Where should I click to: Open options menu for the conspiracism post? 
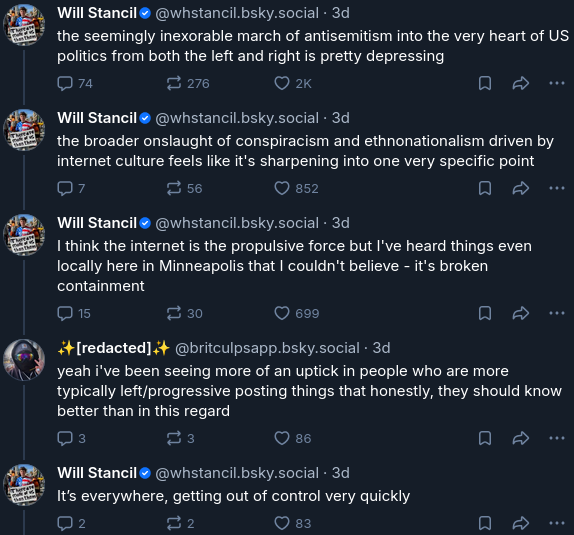557,189
